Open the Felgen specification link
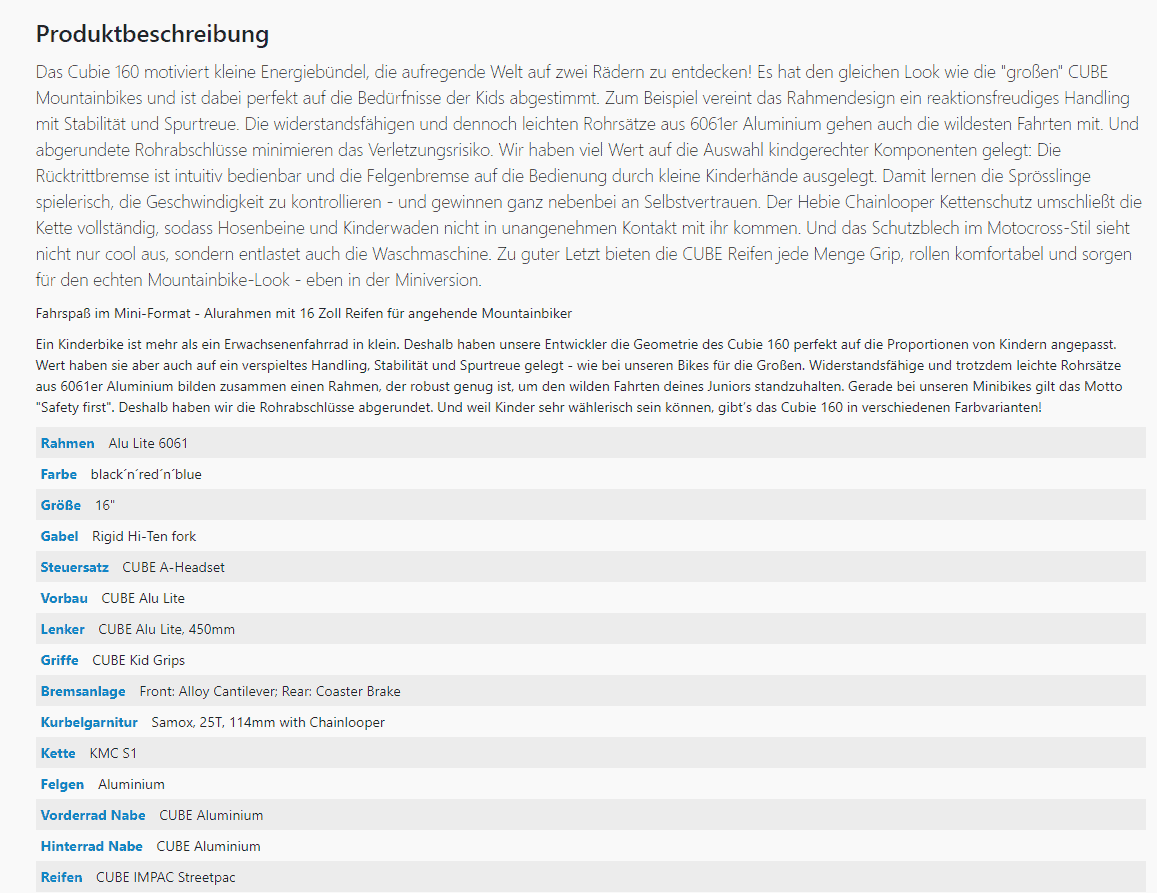The width and height of the screenshot is (1157, 893). coord(62,784)
